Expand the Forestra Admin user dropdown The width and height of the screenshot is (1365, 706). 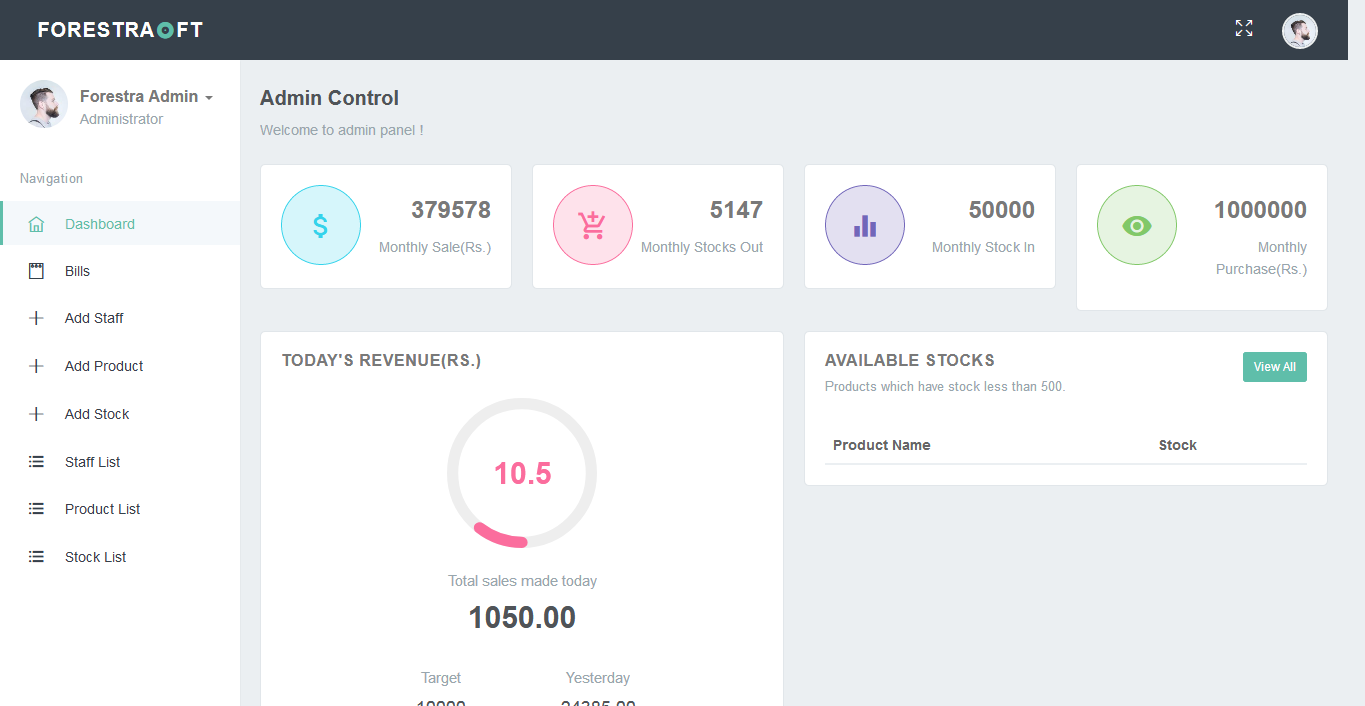click(146, 97)
